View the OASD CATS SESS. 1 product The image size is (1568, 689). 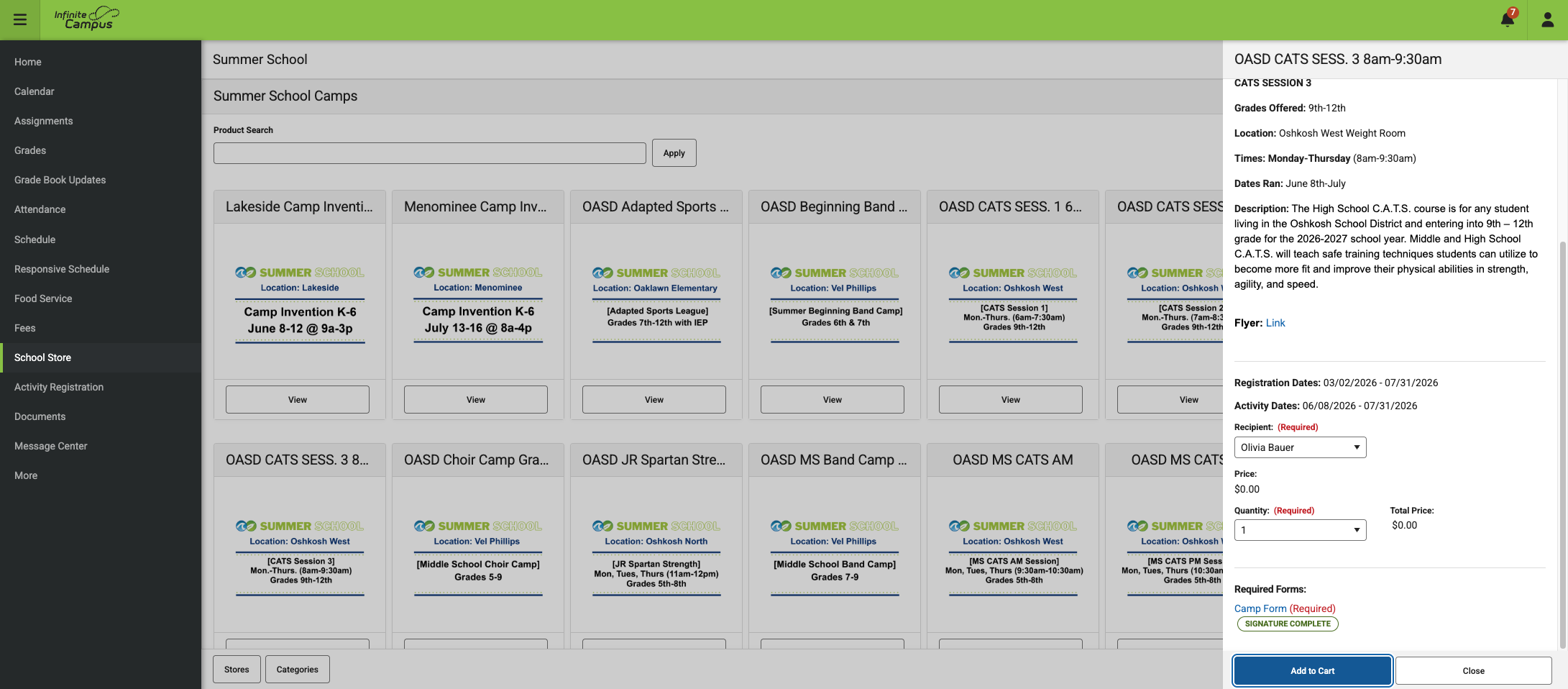pyautogui.click(x=1011, y=400)
